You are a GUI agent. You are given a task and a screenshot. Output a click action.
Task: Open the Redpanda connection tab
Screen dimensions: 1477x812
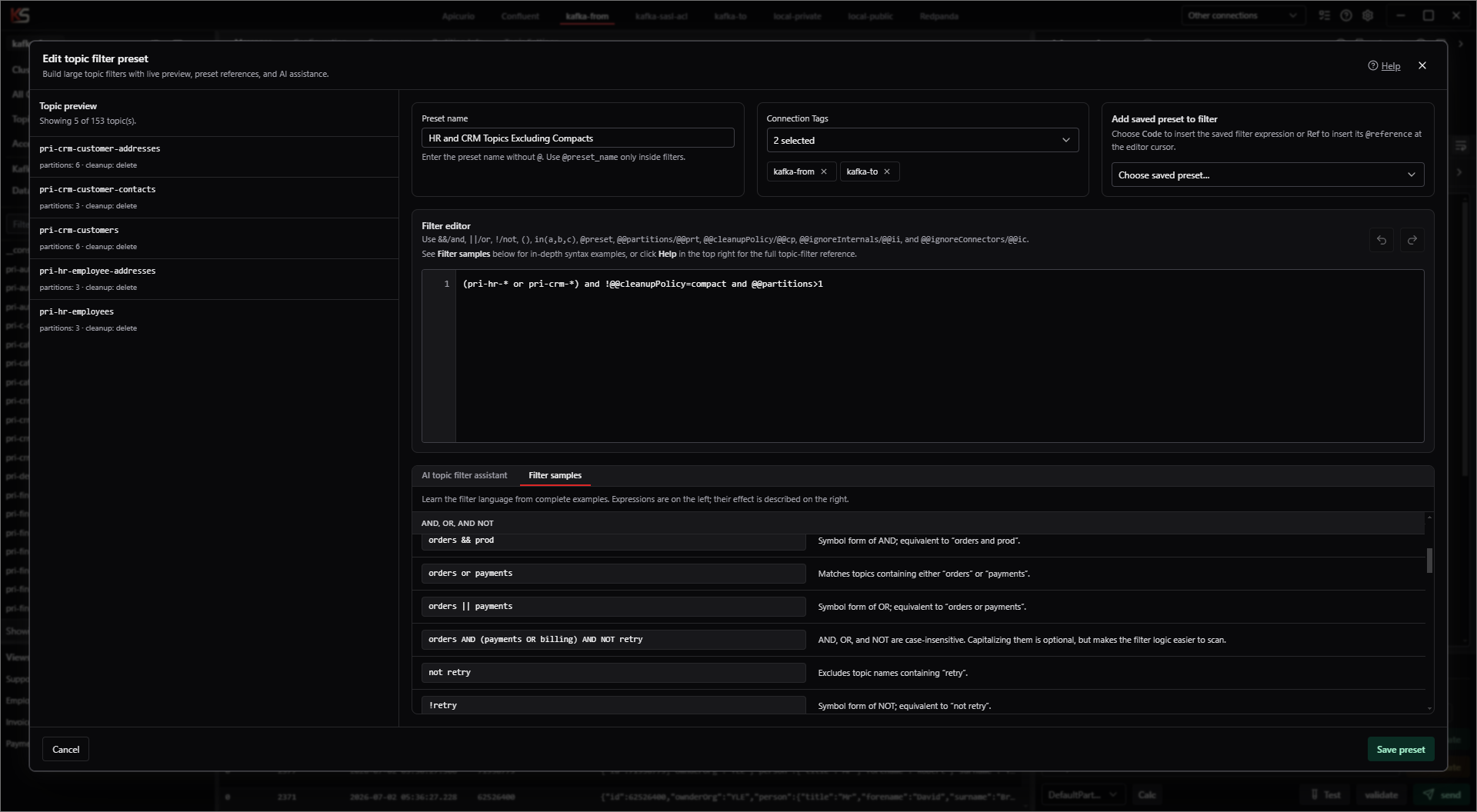pos(939,16)
